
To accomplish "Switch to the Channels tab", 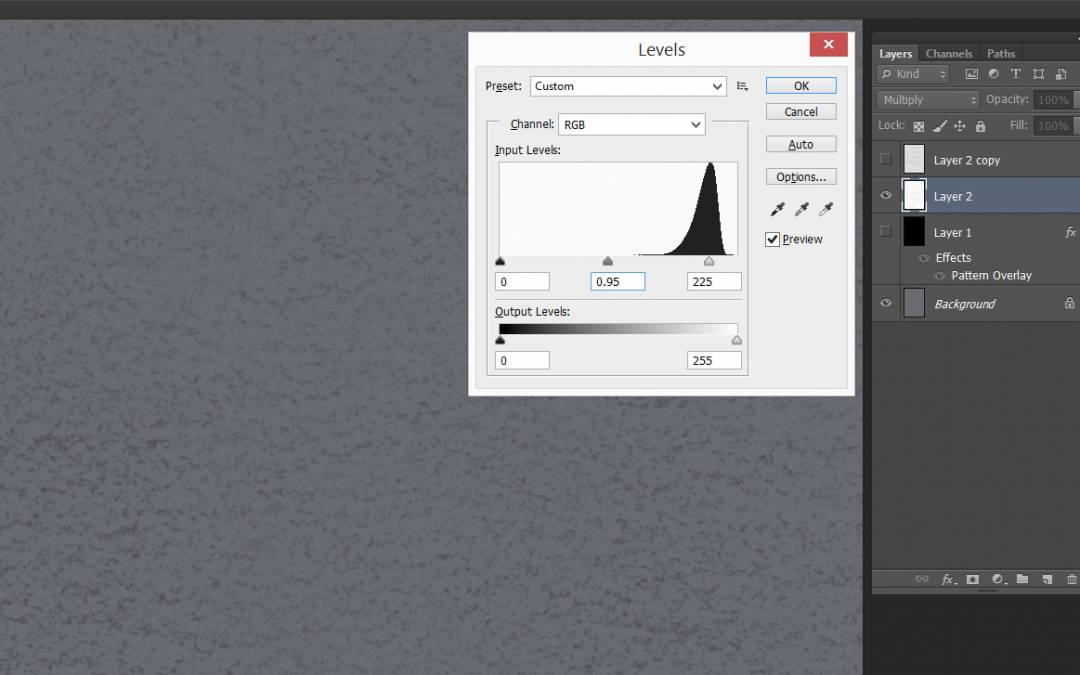I will (x=948, y=54).
